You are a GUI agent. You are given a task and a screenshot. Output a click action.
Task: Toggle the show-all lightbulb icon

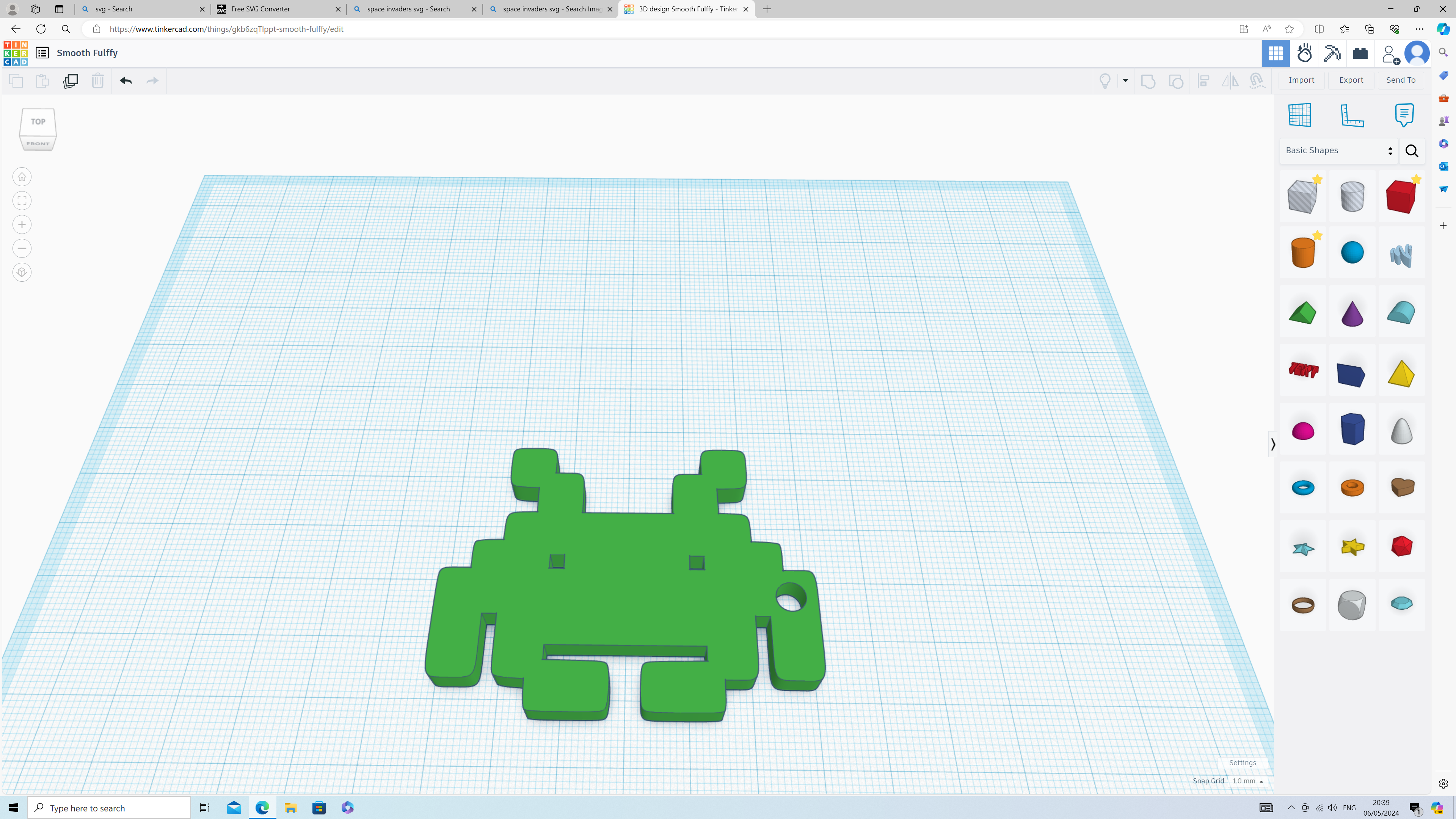1105,80
